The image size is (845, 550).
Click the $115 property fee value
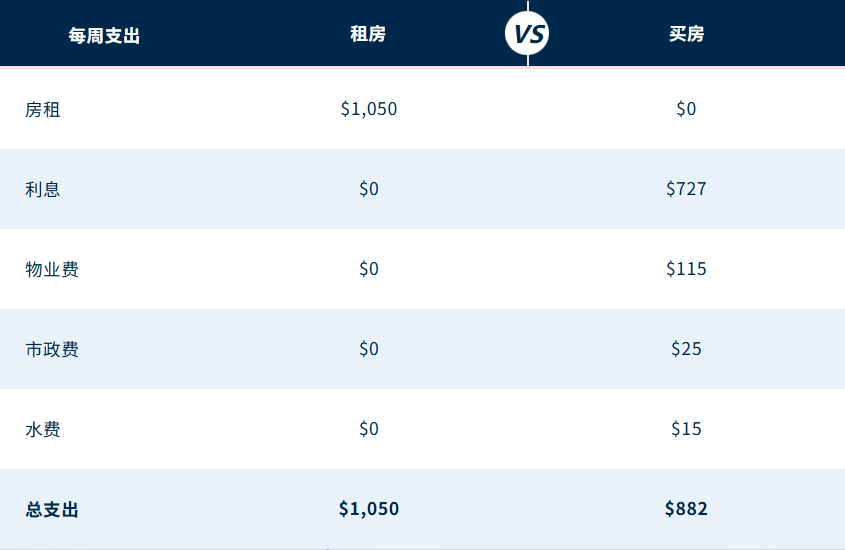coord(686,269)
